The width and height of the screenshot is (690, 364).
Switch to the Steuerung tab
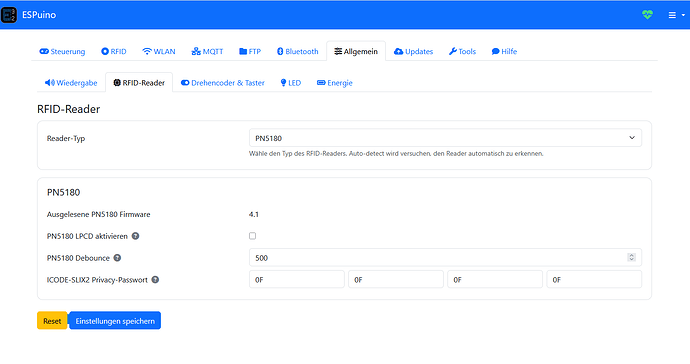pyautogui.click(x=62, y=51)
